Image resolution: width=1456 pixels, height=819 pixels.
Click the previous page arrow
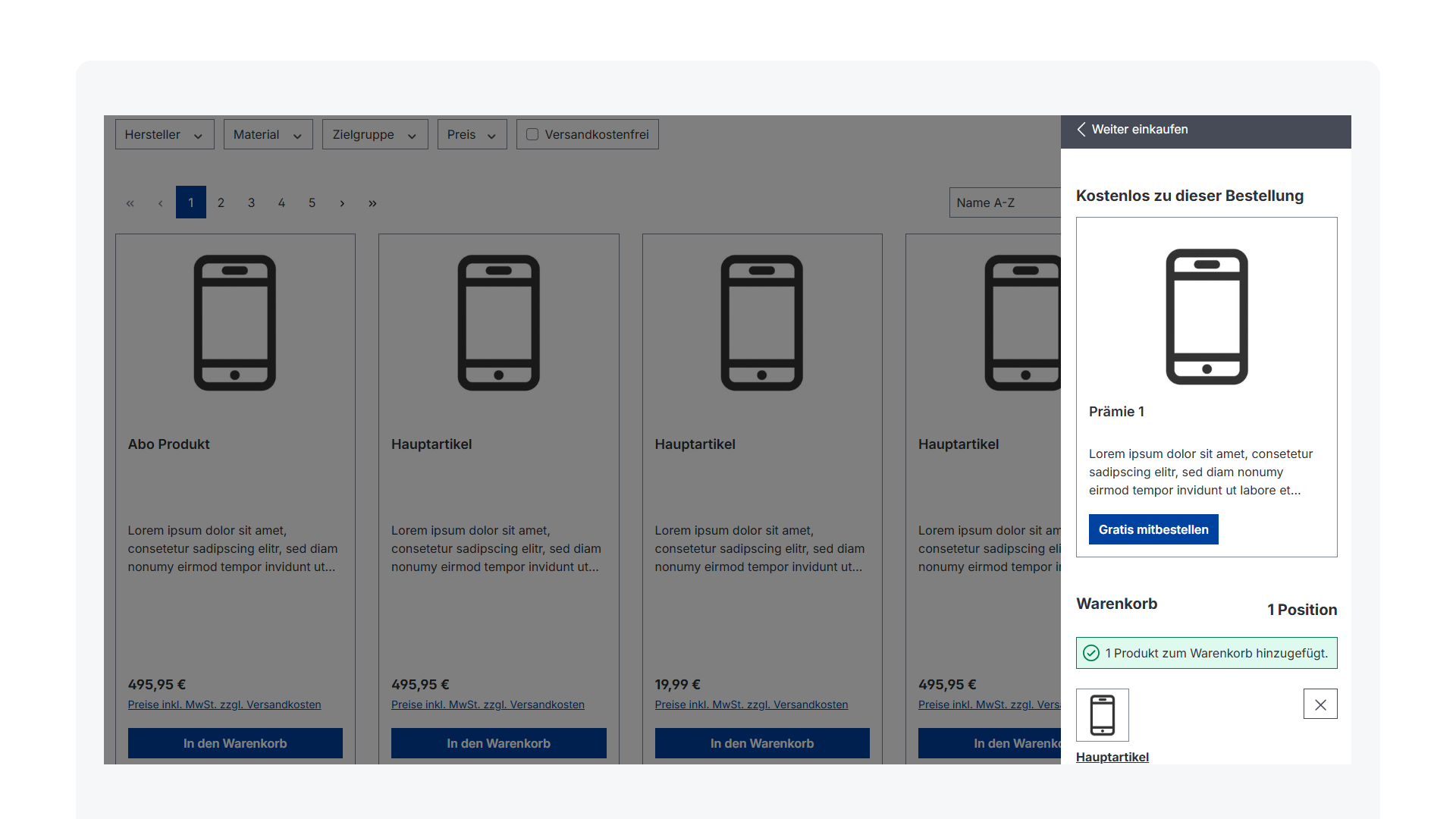160,203
